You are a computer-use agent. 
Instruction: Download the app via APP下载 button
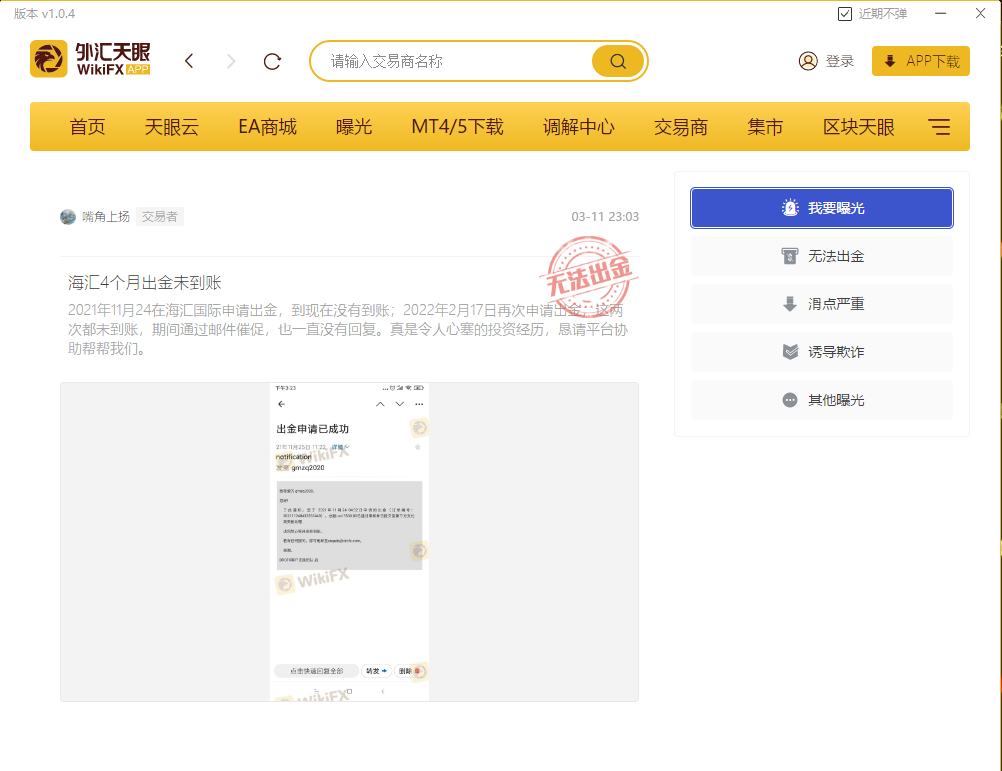click(921, 61)
